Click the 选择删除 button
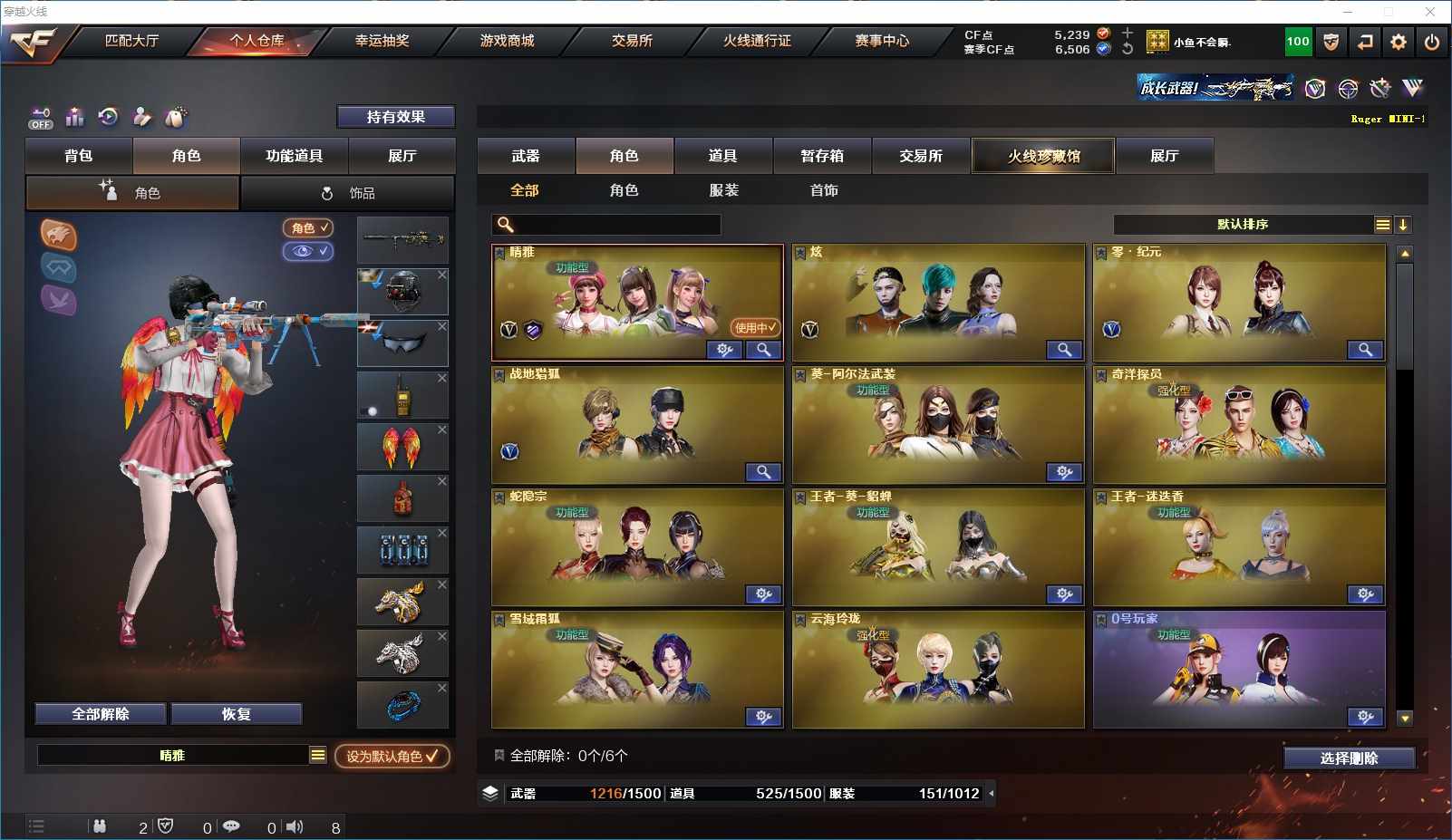The height and width of the screenshot is (840, 1452). 1349,758
